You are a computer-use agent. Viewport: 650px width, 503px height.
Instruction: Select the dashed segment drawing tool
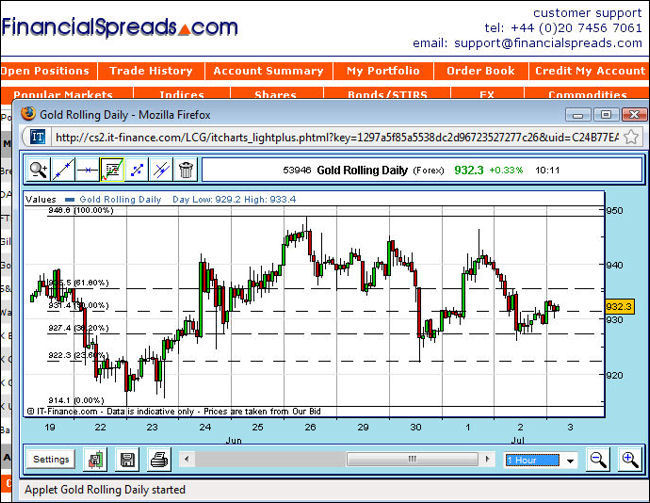pyautogui.click(x=137, y=170)
